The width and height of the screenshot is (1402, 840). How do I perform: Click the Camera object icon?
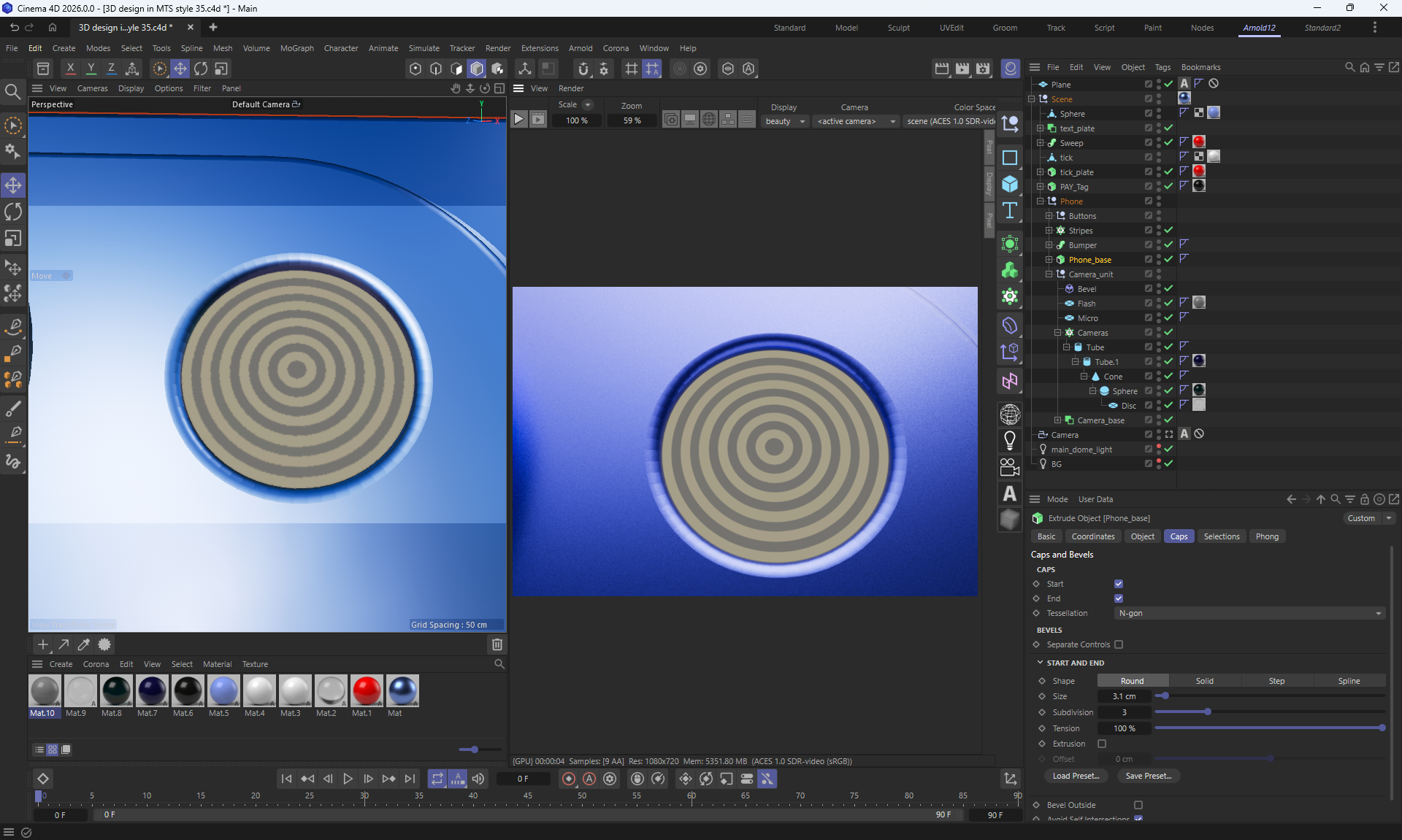point(1010,467)
